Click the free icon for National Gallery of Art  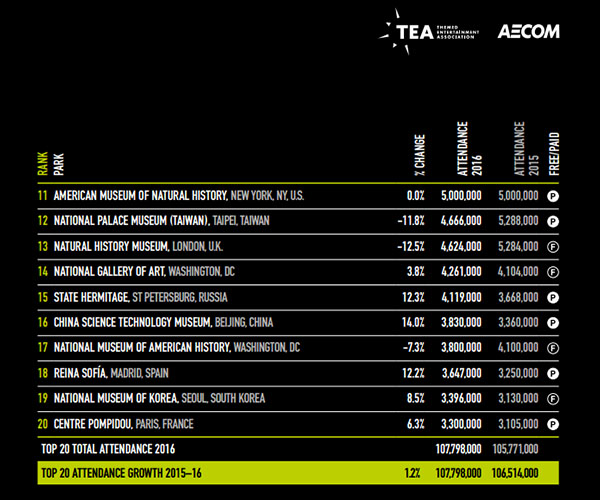click(553, 271)
